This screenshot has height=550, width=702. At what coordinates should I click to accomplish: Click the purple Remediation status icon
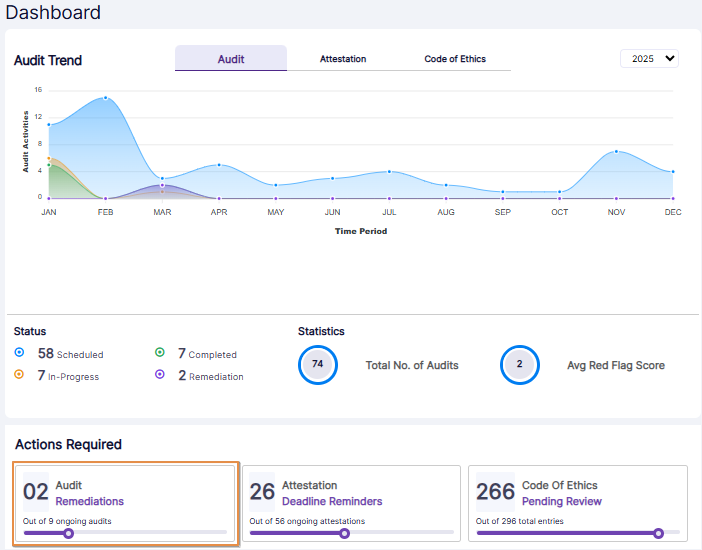click(160, 375)
